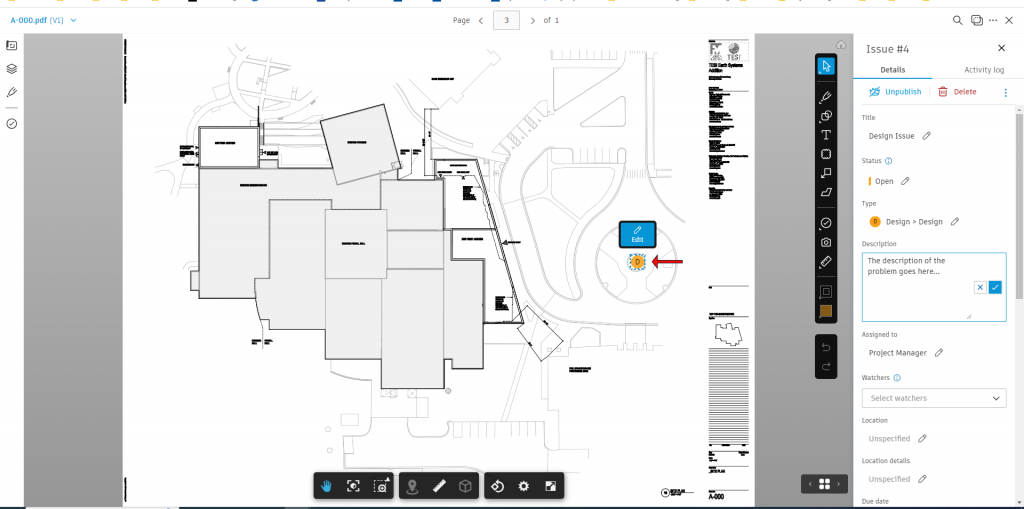Click the Delete issue button

coord(957,92)
